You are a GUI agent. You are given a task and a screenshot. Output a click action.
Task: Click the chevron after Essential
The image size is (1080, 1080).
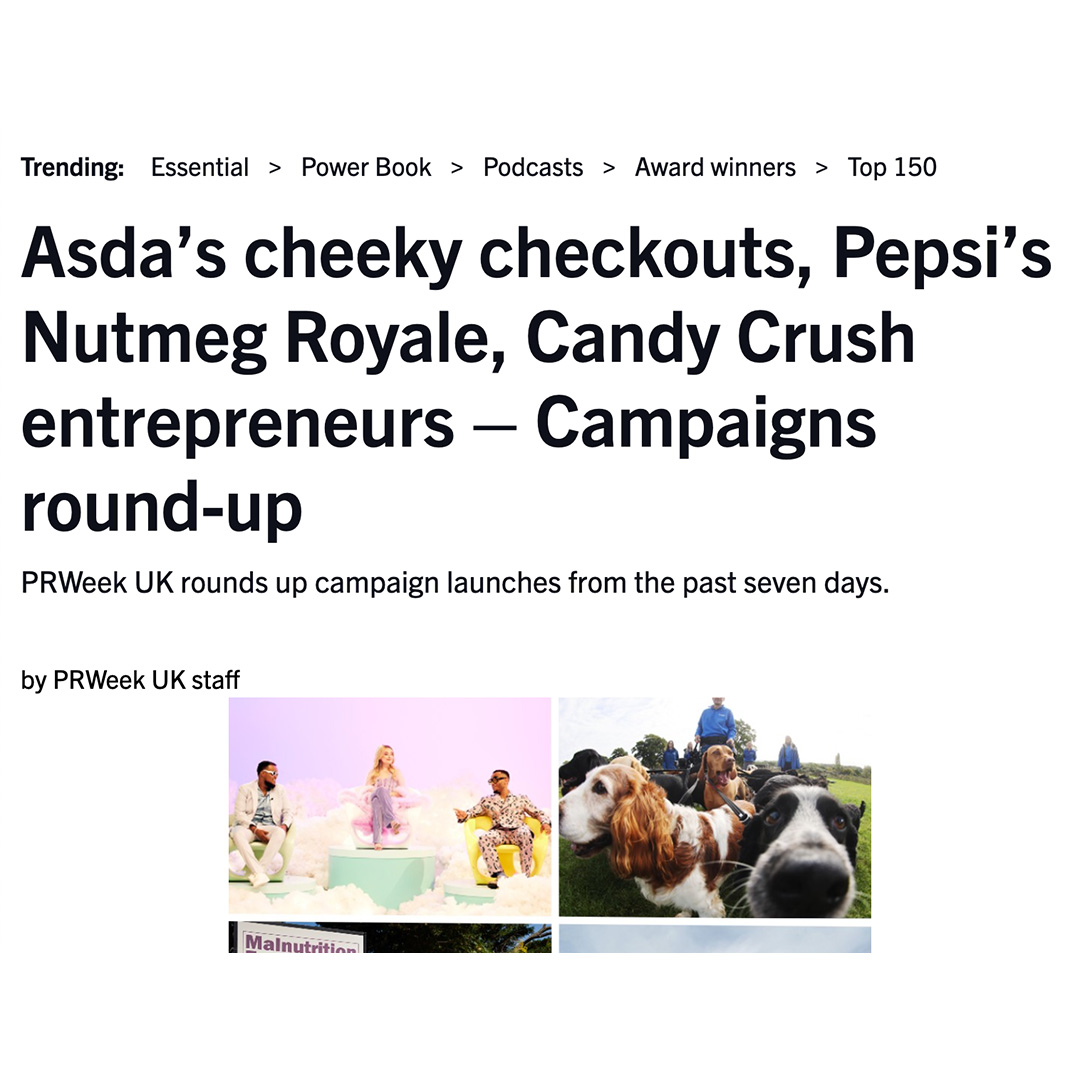coord(274,167)
